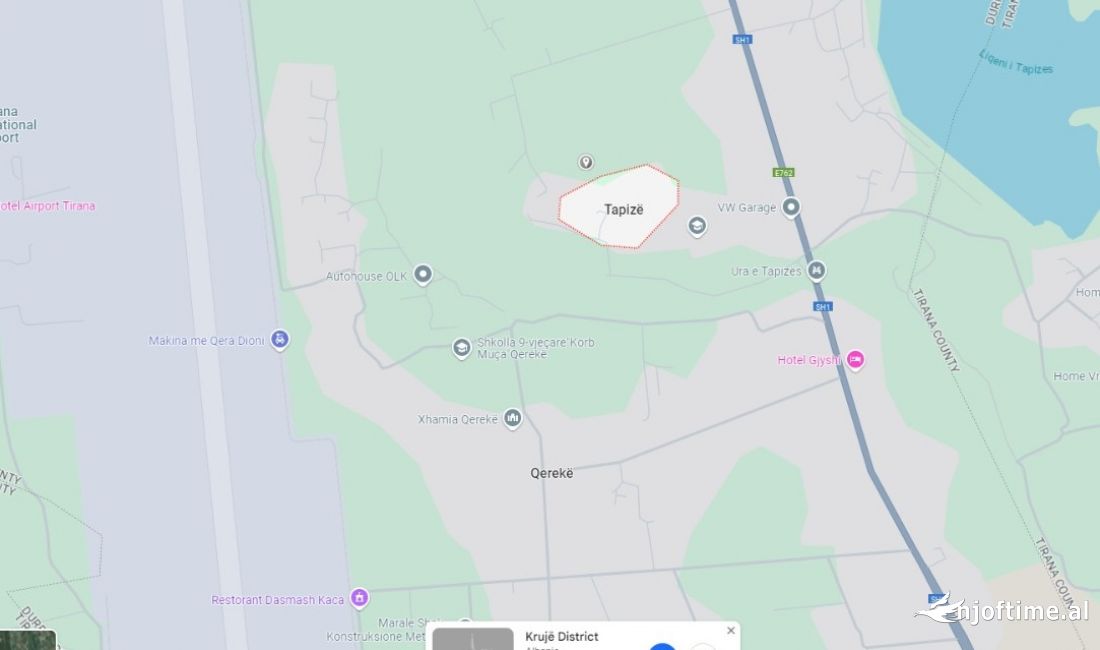Open Makina me Qera Dioni car rental icon
This screenshot has height=650, width=1100.
click(279, 339)
